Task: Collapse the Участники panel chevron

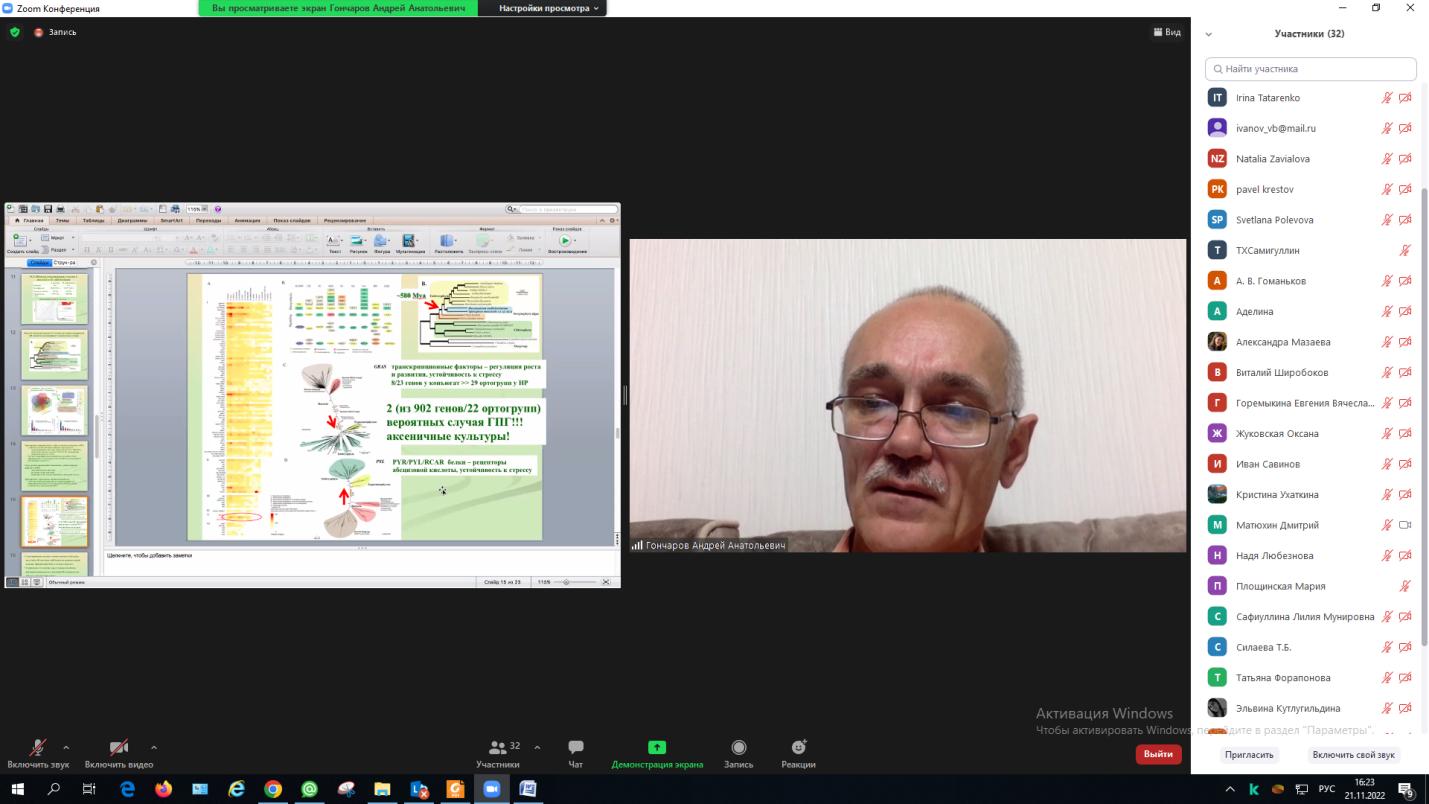Action: click(1208, 34)
